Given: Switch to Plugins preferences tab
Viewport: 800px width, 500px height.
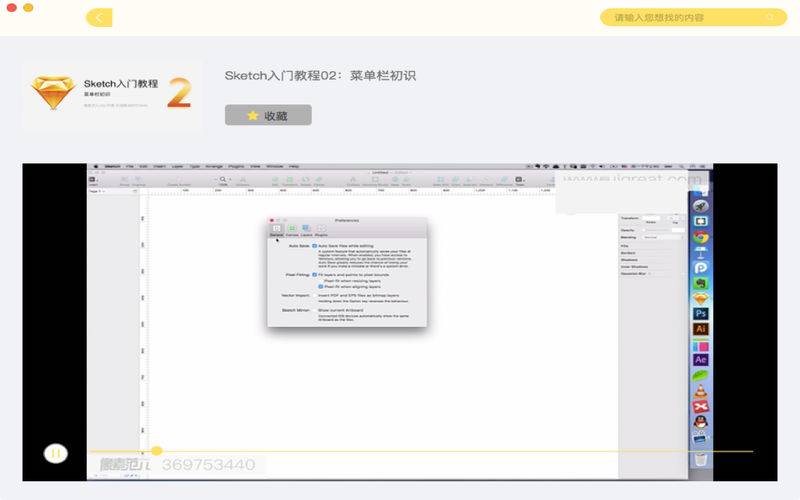Looking at the screenshot, I should click(x=321, y=230).
